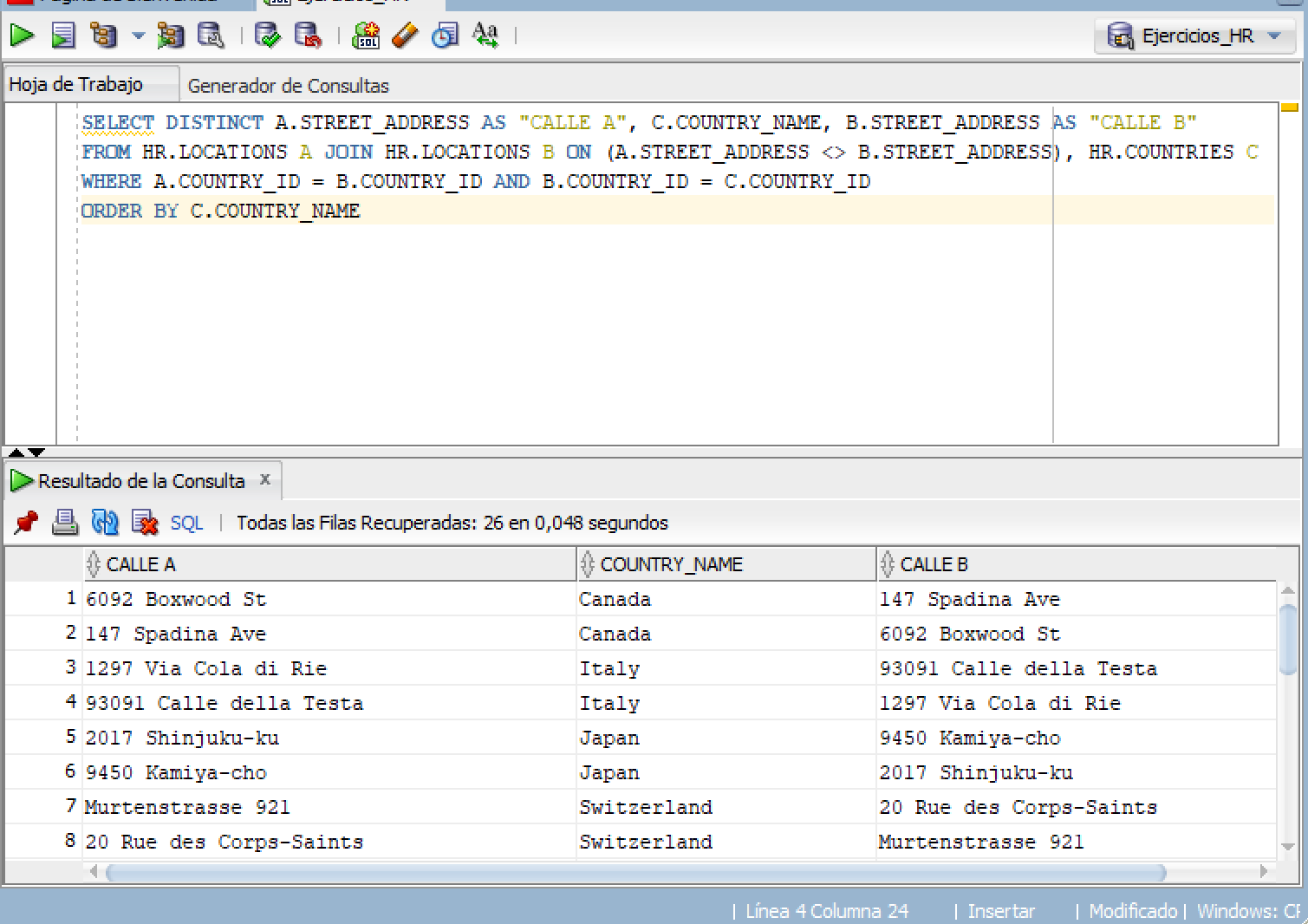Viewport: 1308px width, 924px height.
Task: Select '147 Spadina Ave' in CALLE B column
Action: click(x=1077, y=599)
